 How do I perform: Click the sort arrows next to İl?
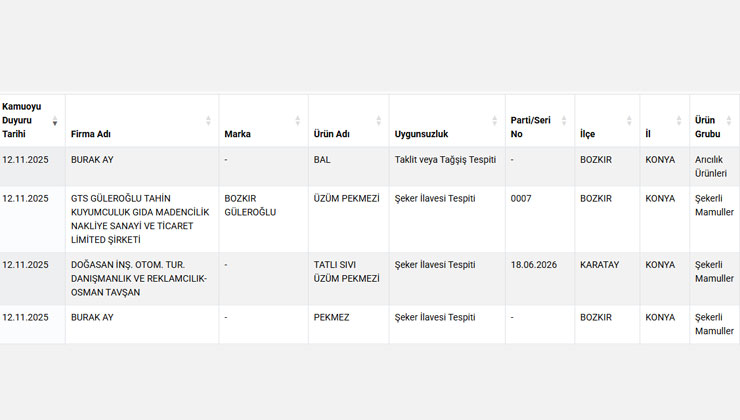pyautogui.click(x=679, y=121)
